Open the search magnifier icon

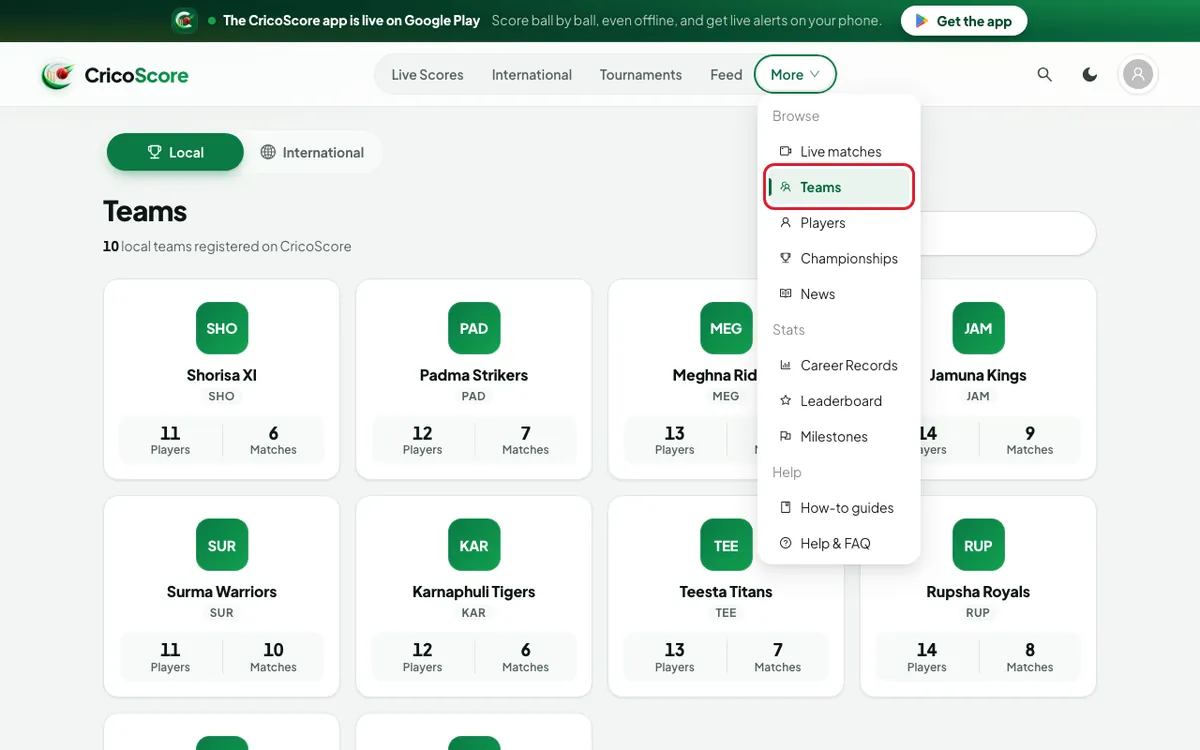pyautogui.click(x=1045, y=75)
